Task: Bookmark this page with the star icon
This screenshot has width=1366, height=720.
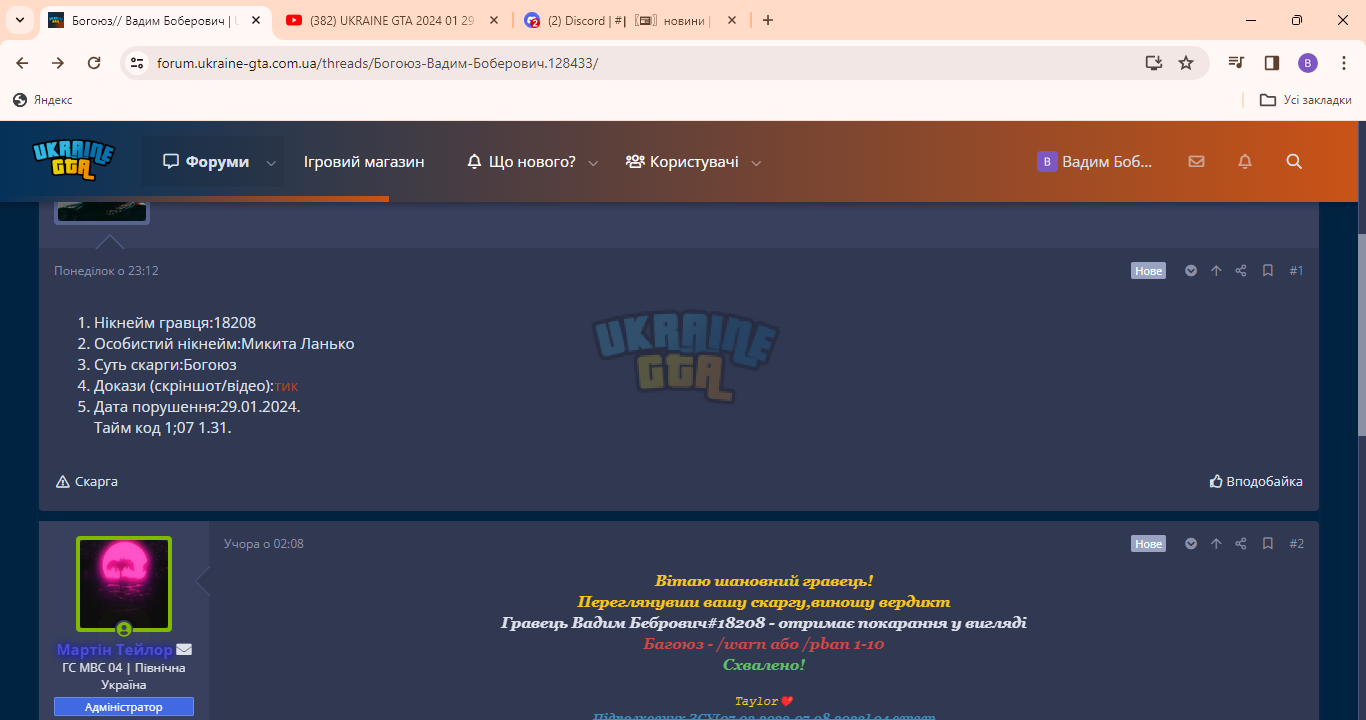Action: tap(1186, 63)
